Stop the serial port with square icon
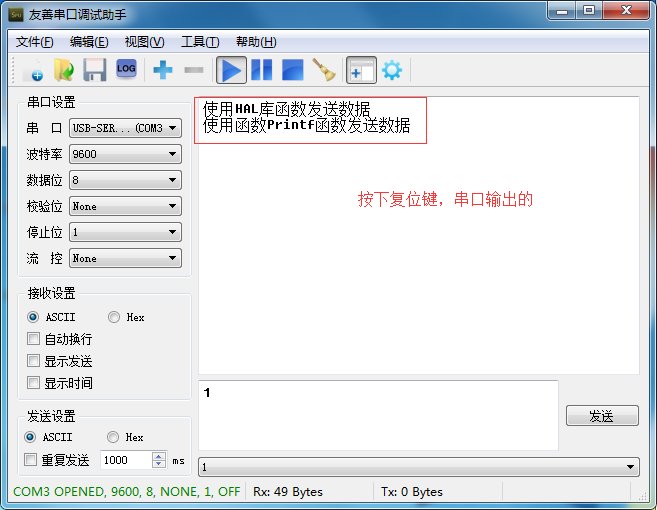This screenshot has height=510, width=657. tap(292, 70)
